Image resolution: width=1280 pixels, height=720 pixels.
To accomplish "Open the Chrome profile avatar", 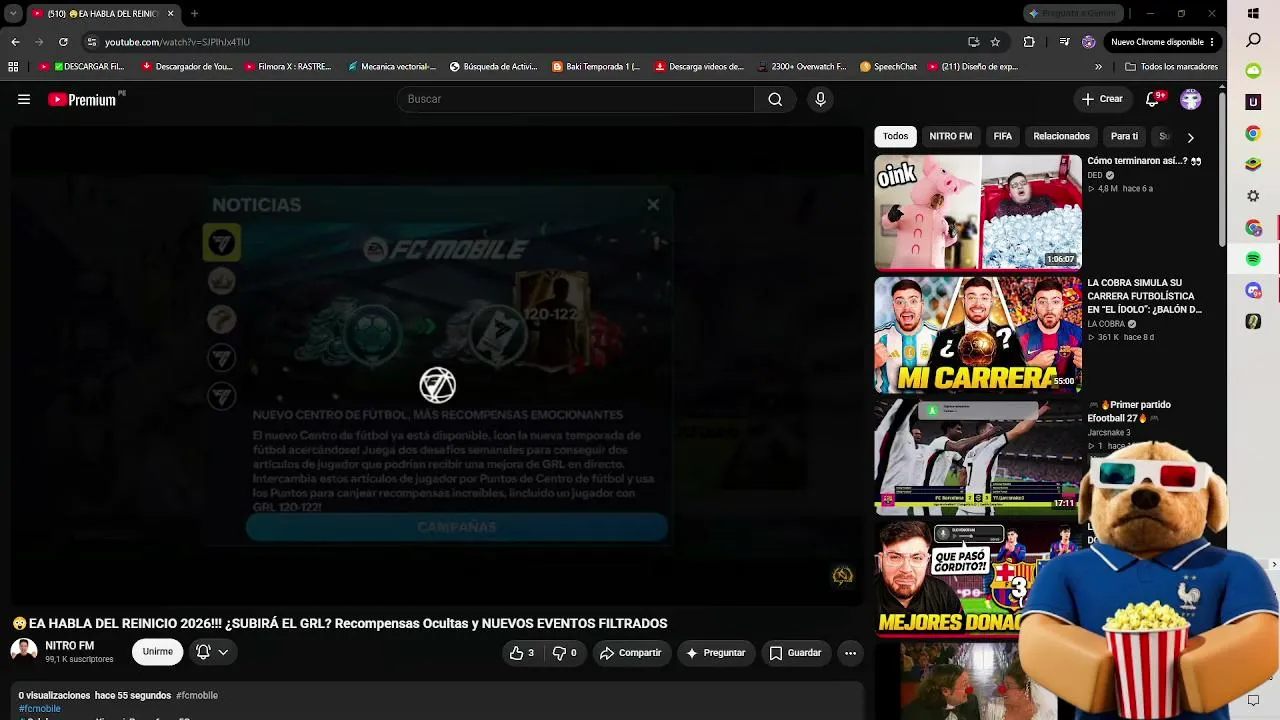I will (x=1089, y=42).
